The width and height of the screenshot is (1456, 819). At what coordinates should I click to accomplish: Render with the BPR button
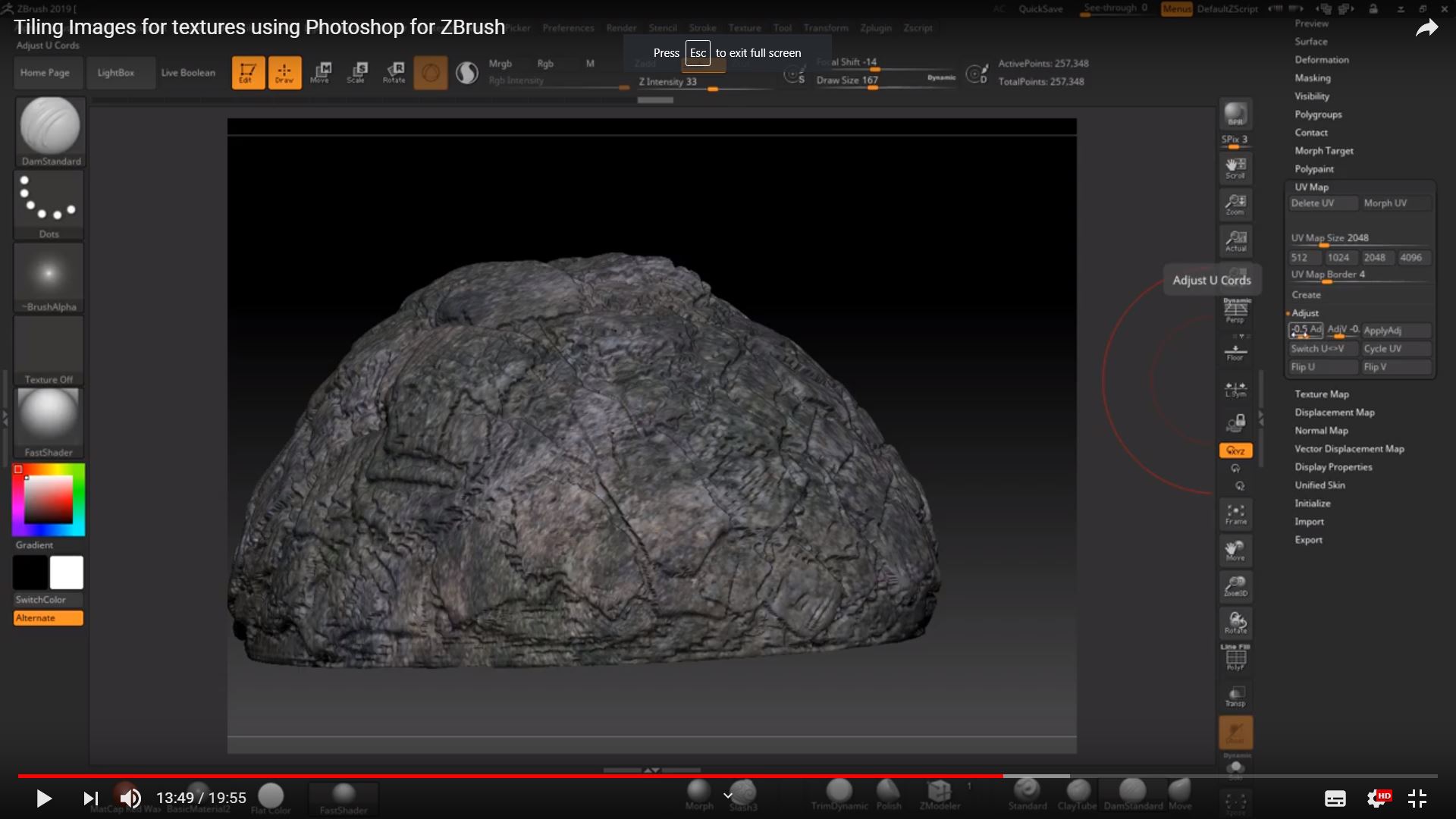pyautogui.click(x=1235, y=114)
